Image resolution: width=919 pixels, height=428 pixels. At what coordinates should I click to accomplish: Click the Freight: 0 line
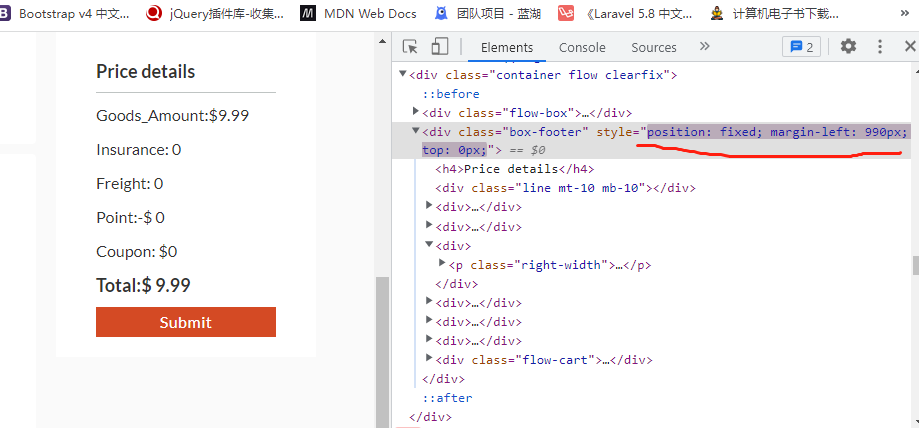(x=130, y=184)
